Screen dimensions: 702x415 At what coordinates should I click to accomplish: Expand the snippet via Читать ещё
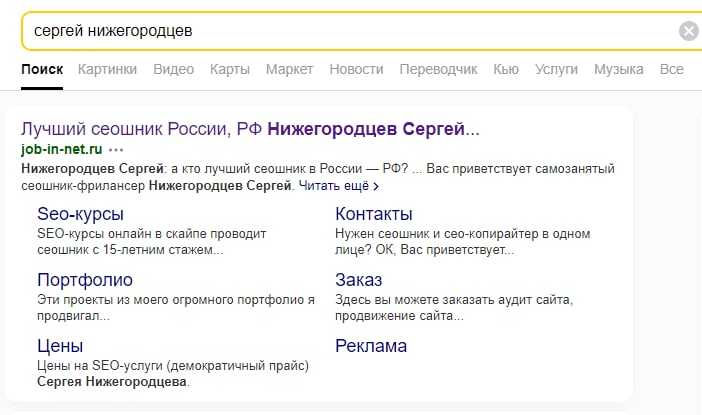339,186
